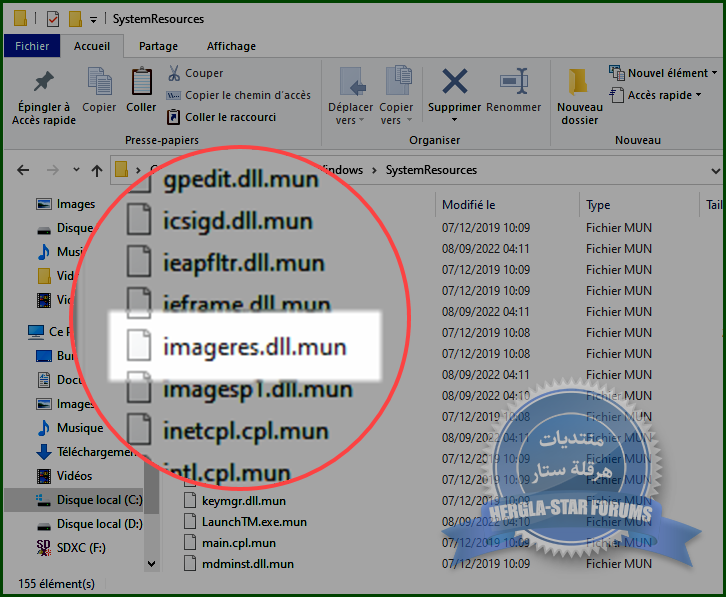Image resolution: width=726 pixels, height=597 pixels.
Task: Click SystemResources in address bar
Action: click(x=431, y=170)
